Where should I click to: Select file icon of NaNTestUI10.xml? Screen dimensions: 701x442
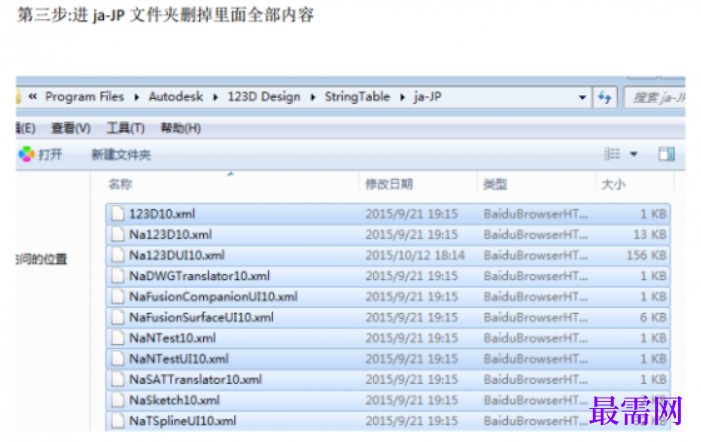(x=118, y=358)
